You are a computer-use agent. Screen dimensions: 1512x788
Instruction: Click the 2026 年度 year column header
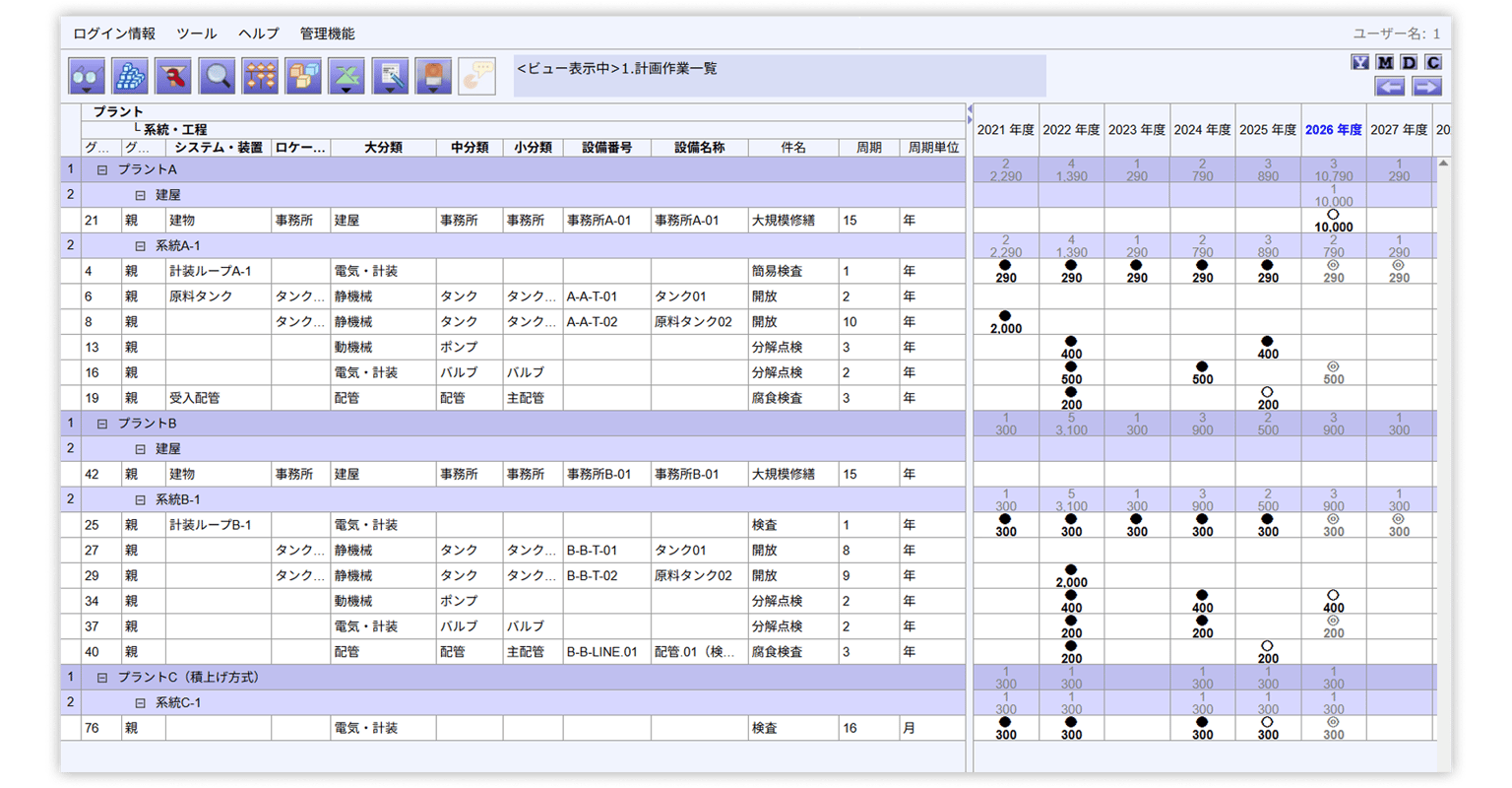click(x=1334, y=129)
